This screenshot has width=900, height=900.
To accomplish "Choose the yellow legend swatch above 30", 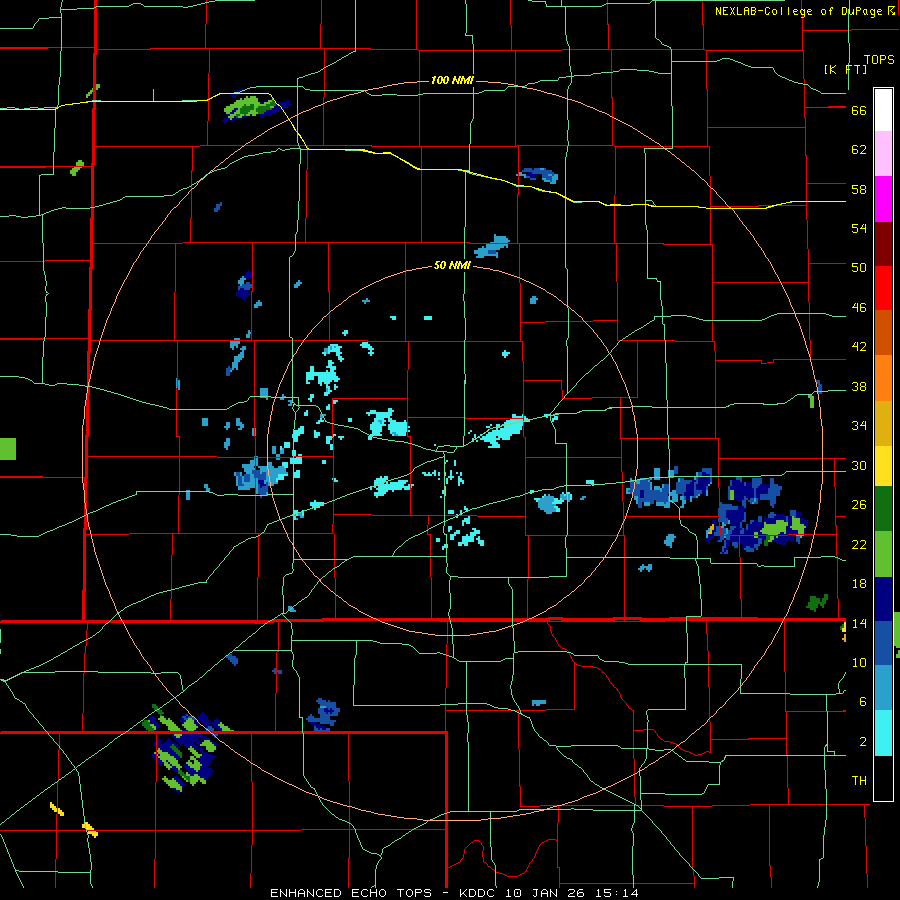I will click(883, 465).
